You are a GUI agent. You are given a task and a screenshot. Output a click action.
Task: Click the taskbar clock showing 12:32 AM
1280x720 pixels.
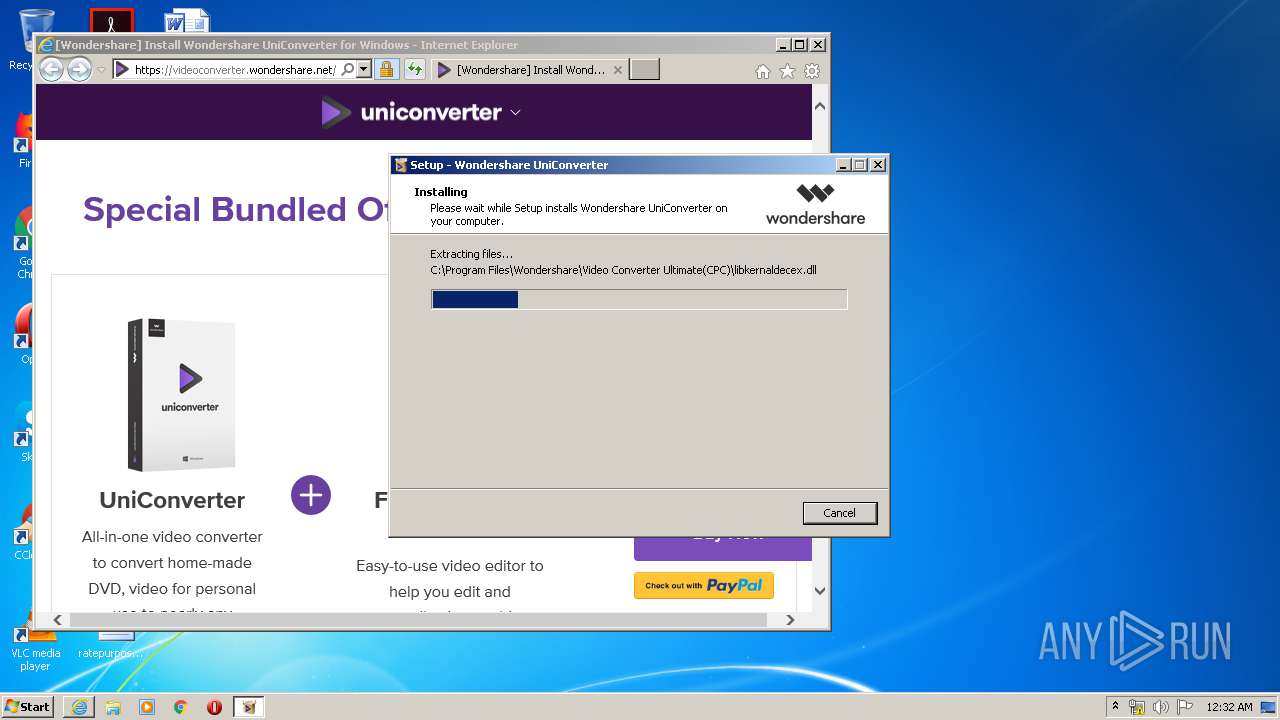tap(1229, 707)
